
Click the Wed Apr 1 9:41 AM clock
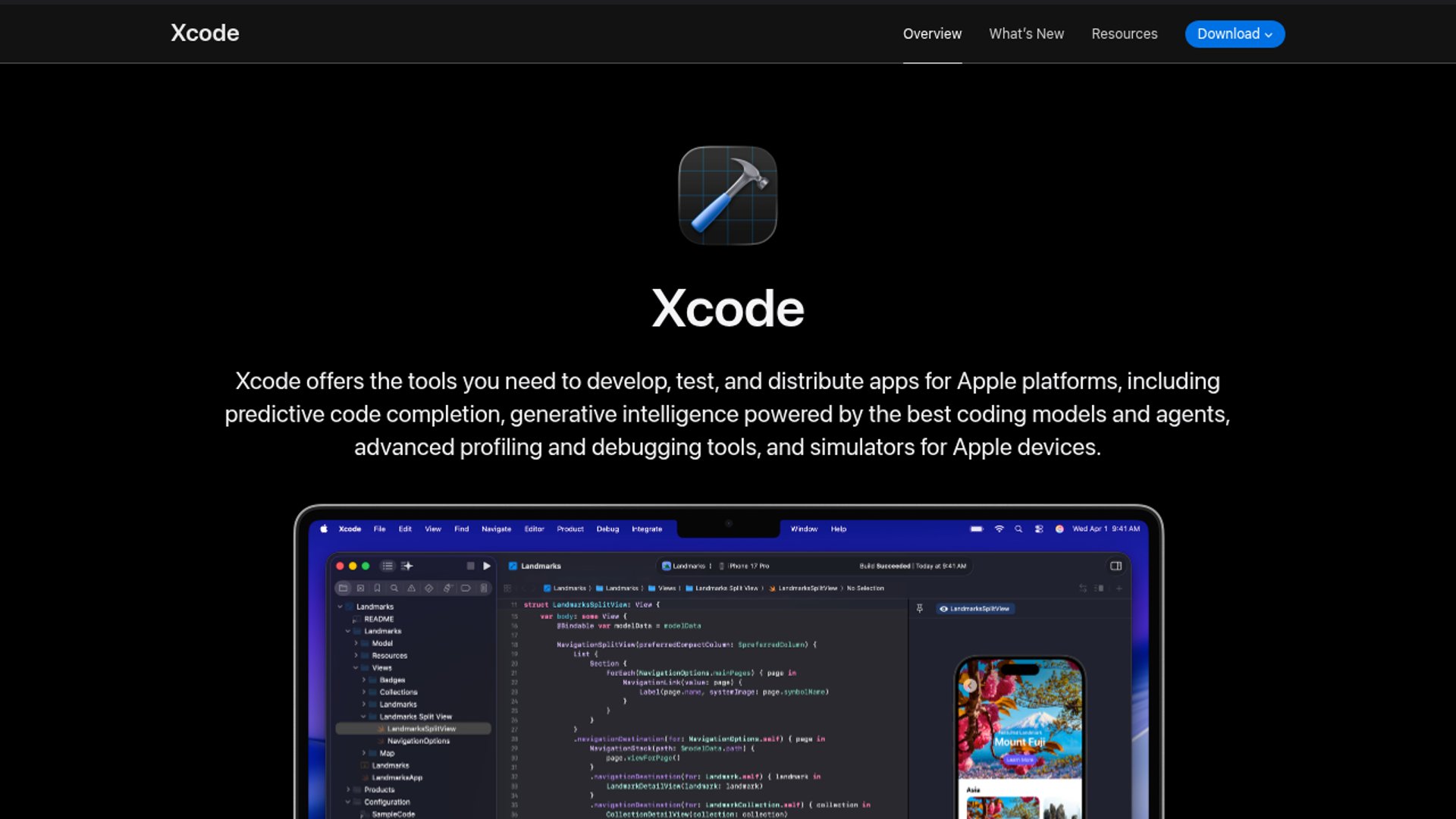(x=1106, y=529)
